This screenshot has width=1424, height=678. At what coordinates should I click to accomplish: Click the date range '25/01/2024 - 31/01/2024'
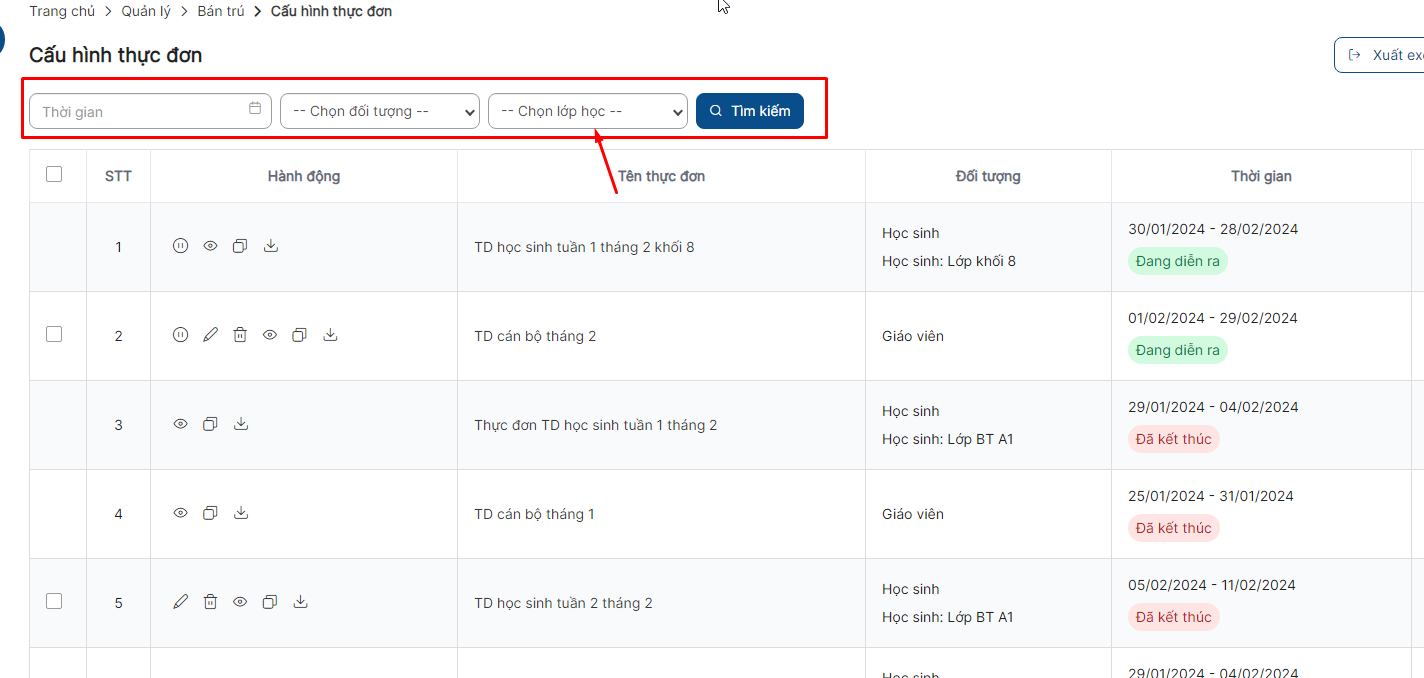coord(1211,496)
